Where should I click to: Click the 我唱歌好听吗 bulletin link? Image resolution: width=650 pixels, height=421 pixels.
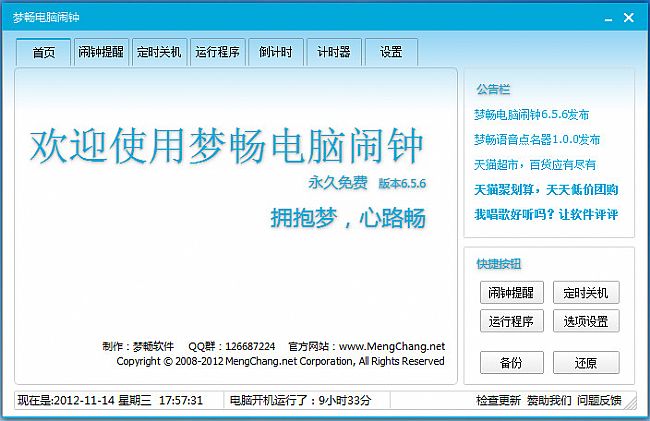pos(545,214)
